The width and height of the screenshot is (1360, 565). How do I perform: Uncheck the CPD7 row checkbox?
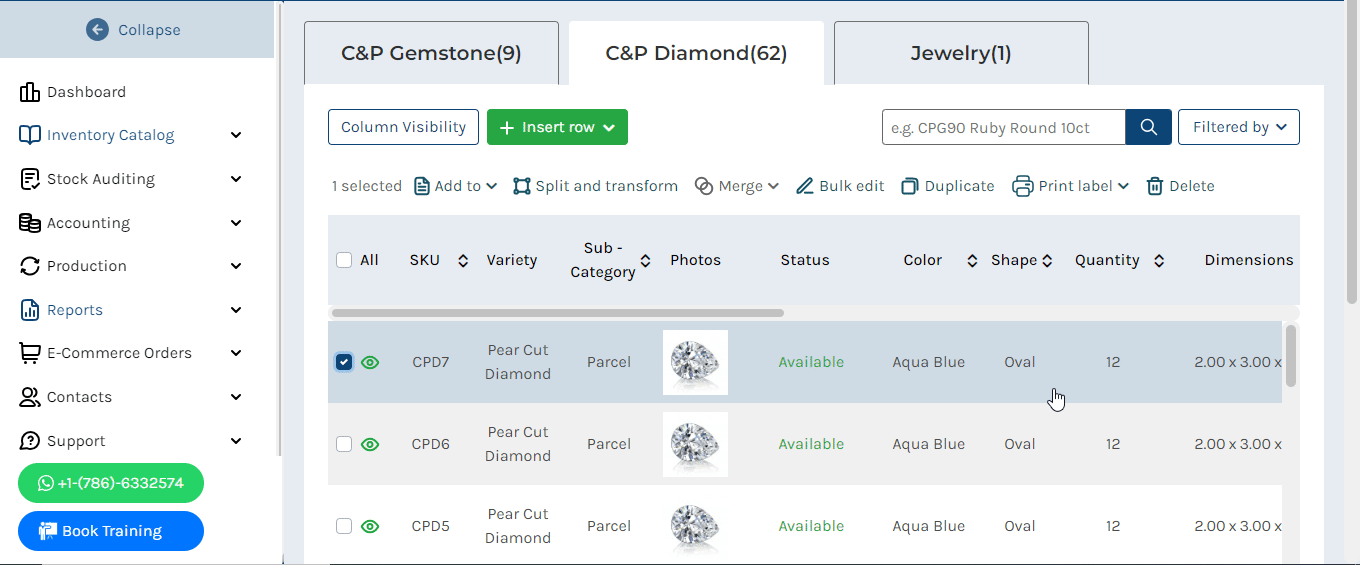(344, 362)
